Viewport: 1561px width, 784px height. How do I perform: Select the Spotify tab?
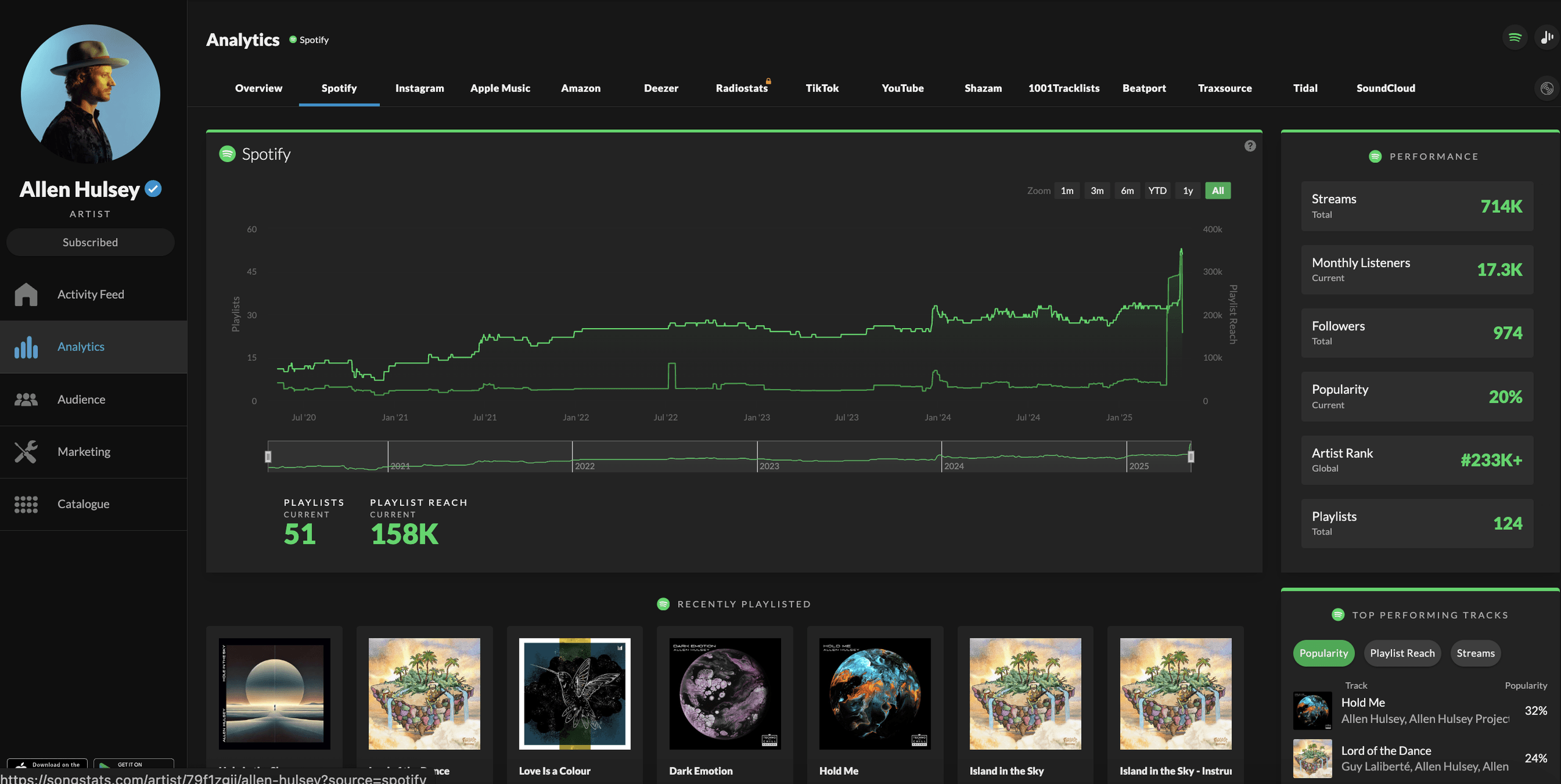339,88
